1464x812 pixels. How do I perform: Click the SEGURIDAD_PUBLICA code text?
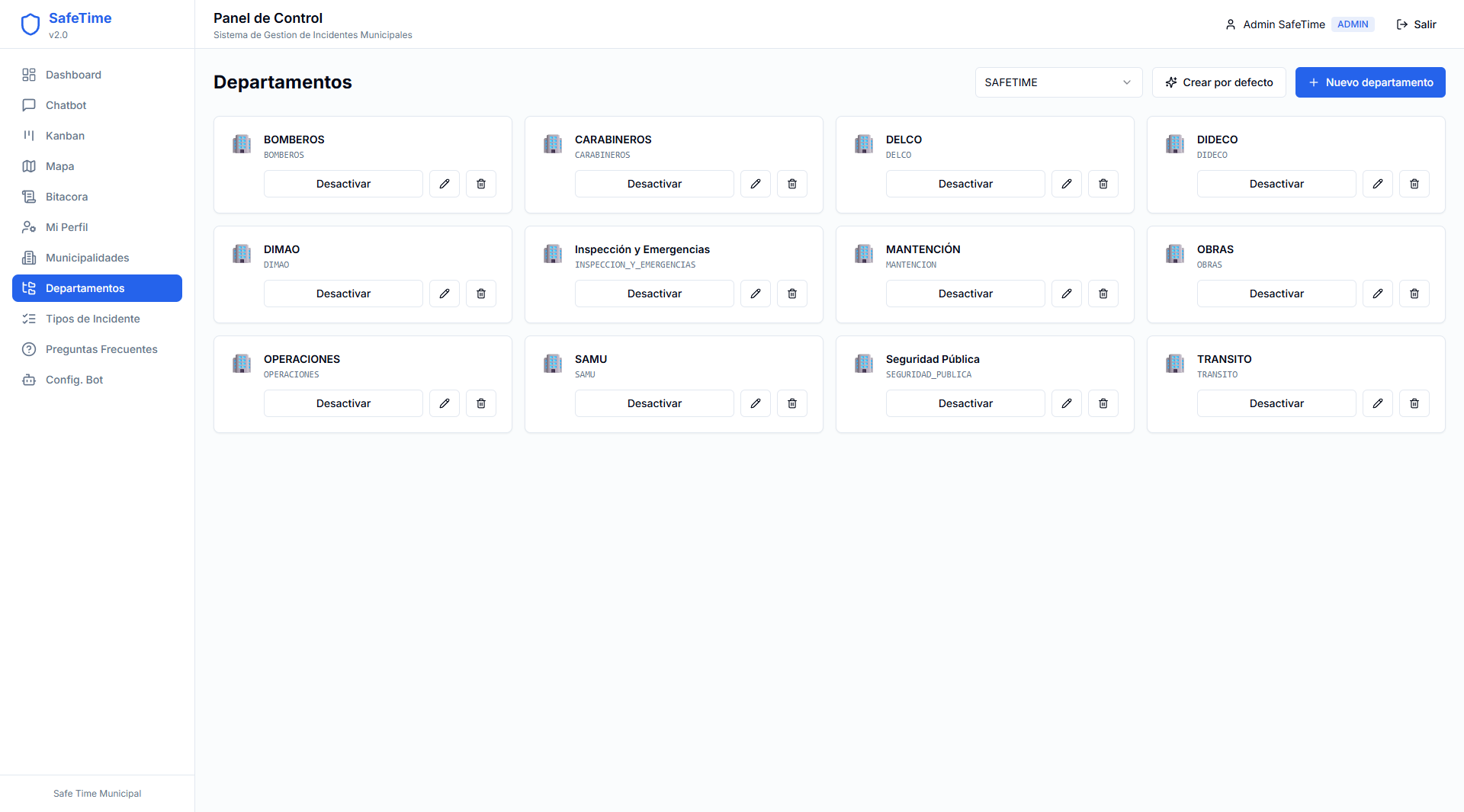pyautogui.click(x=929, y=375)
